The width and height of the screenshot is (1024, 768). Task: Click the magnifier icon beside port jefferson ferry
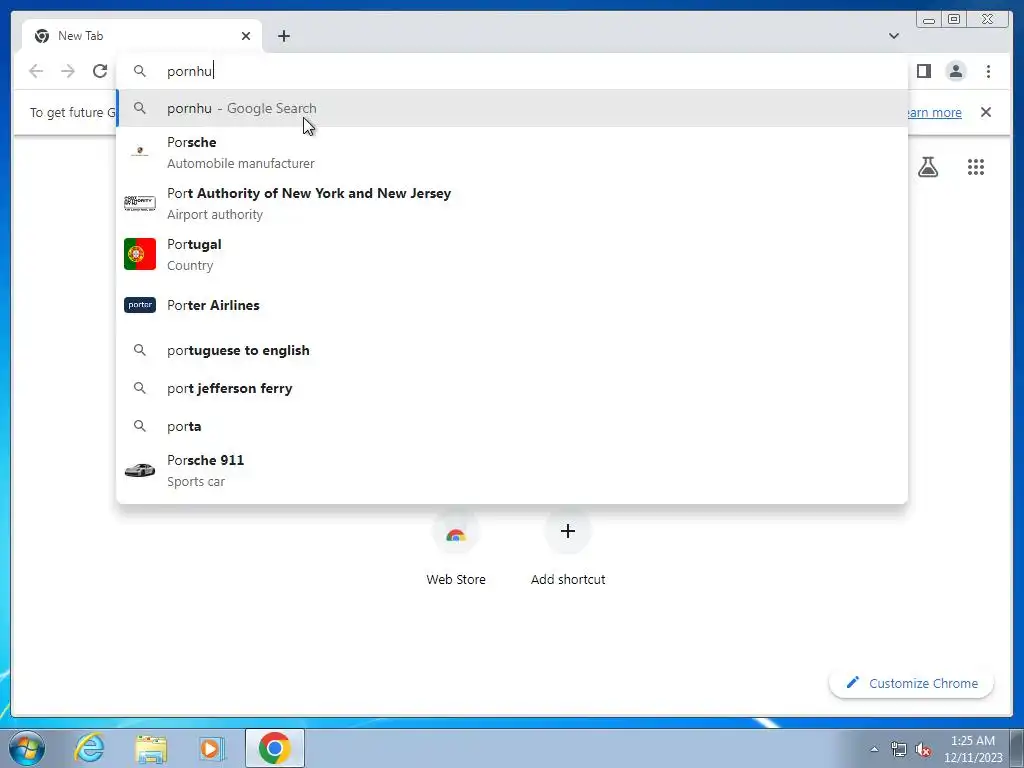tap(140, 388)
